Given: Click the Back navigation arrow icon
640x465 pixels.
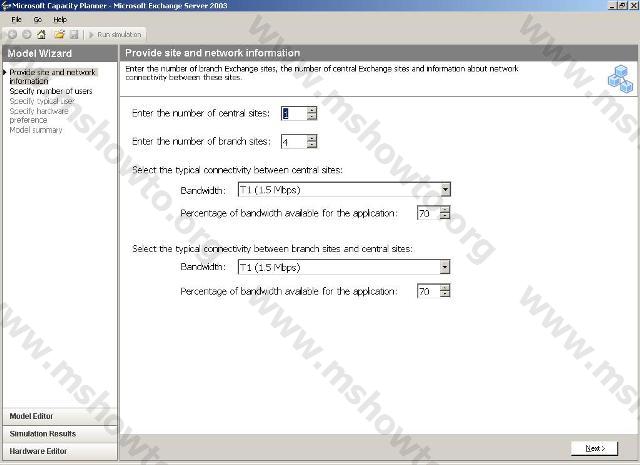Looking at the screenshot, I should (x=12, y=35).
